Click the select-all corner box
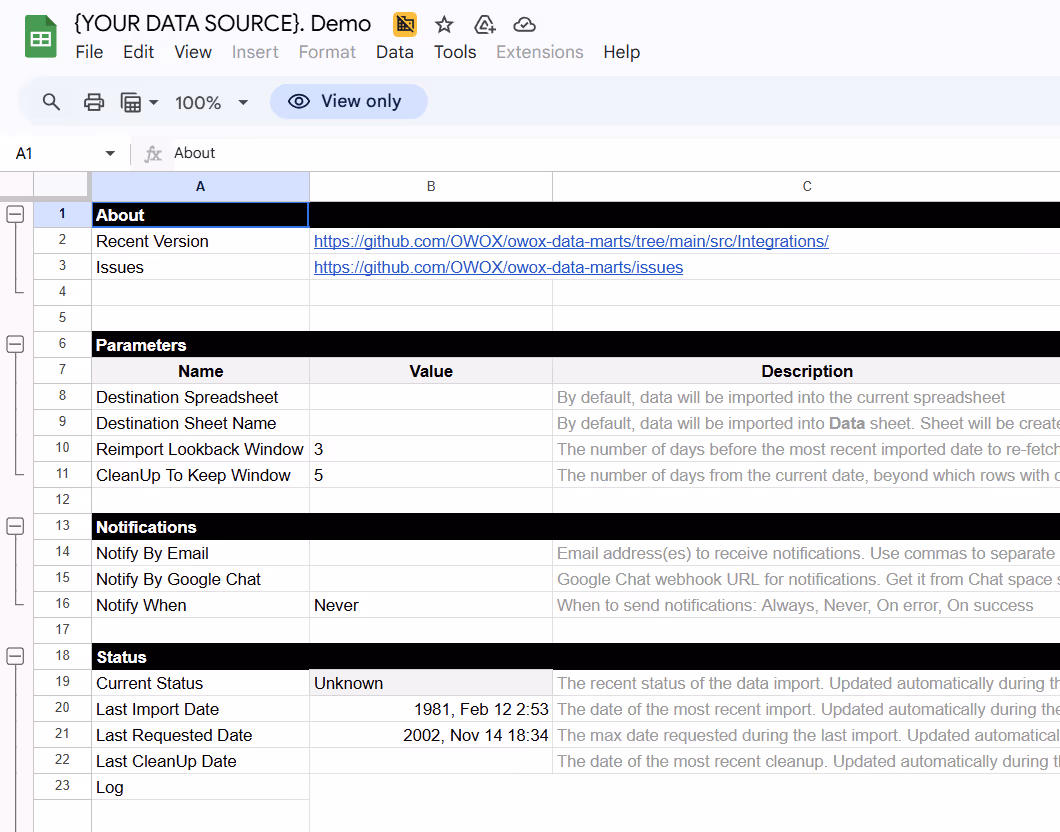This screenshot has height=832, width=1060. [61, 187]
